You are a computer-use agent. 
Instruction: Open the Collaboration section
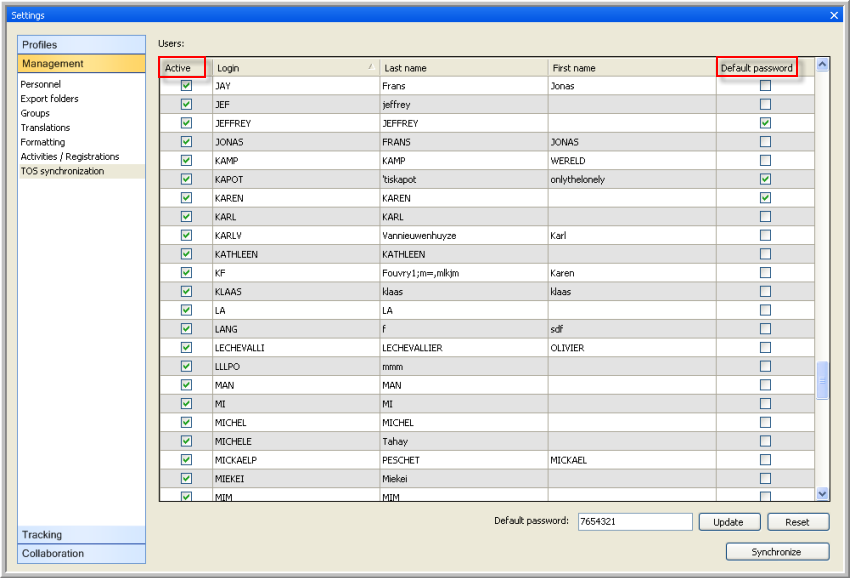[x=81, y=553]
